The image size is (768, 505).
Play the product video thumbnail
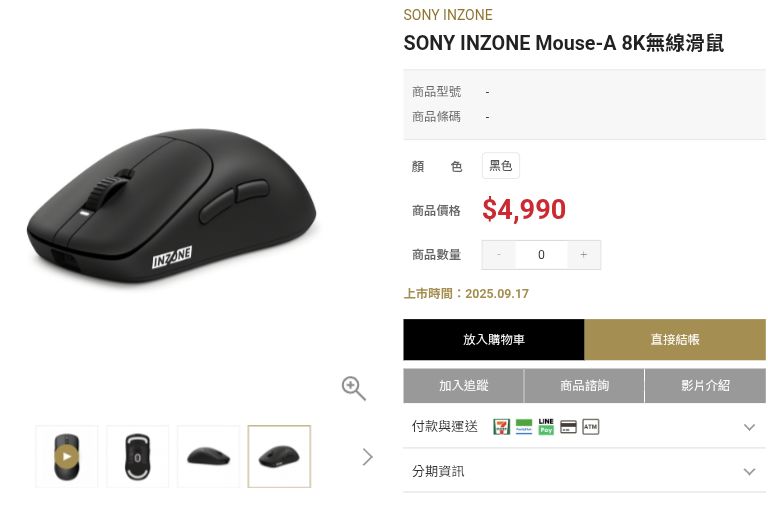coord(67,457)
